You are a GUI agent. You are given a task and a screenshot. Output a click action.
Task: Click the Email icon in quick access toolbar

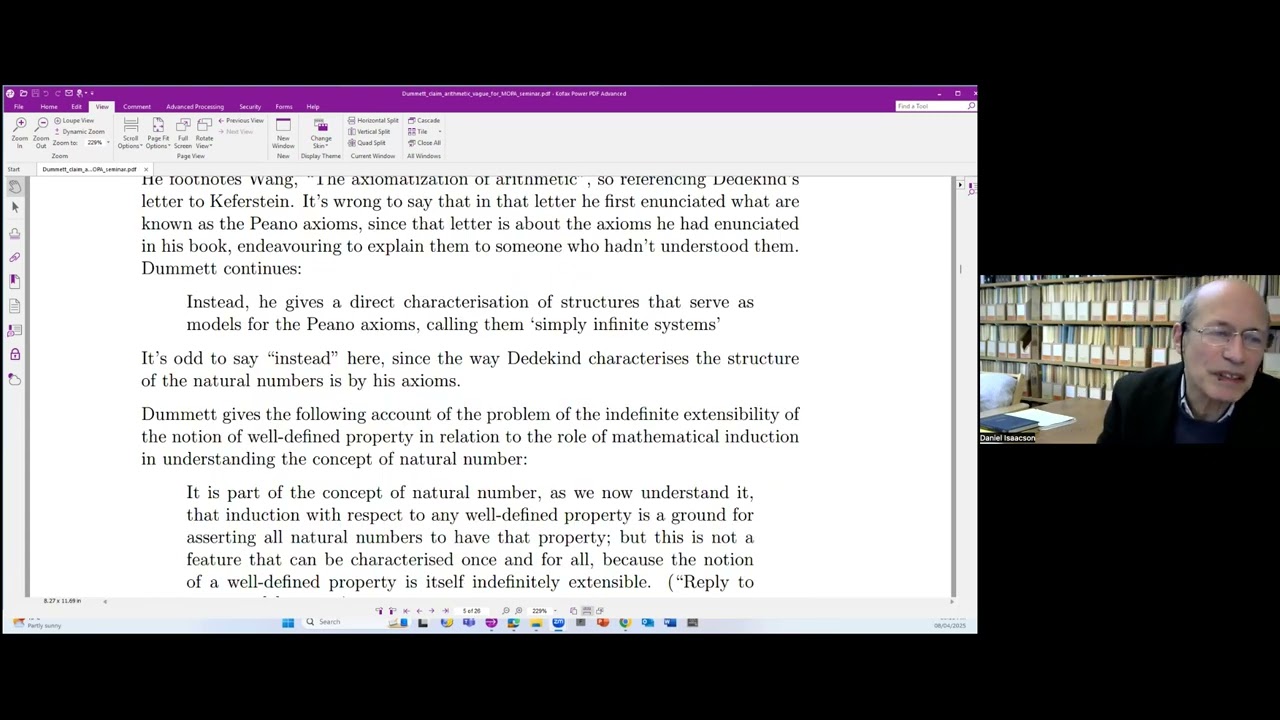point(69,93)
